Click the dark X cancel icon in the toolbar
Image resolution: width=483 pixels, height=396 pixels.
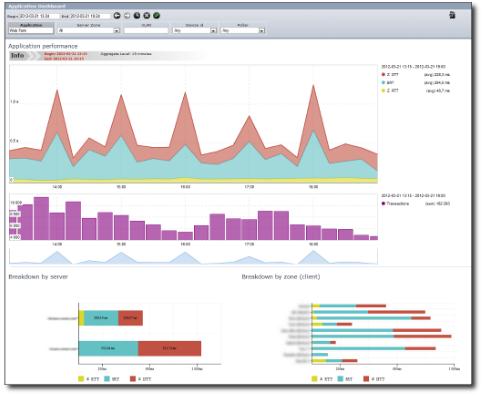pyautogui.click(x=147, y=16)
